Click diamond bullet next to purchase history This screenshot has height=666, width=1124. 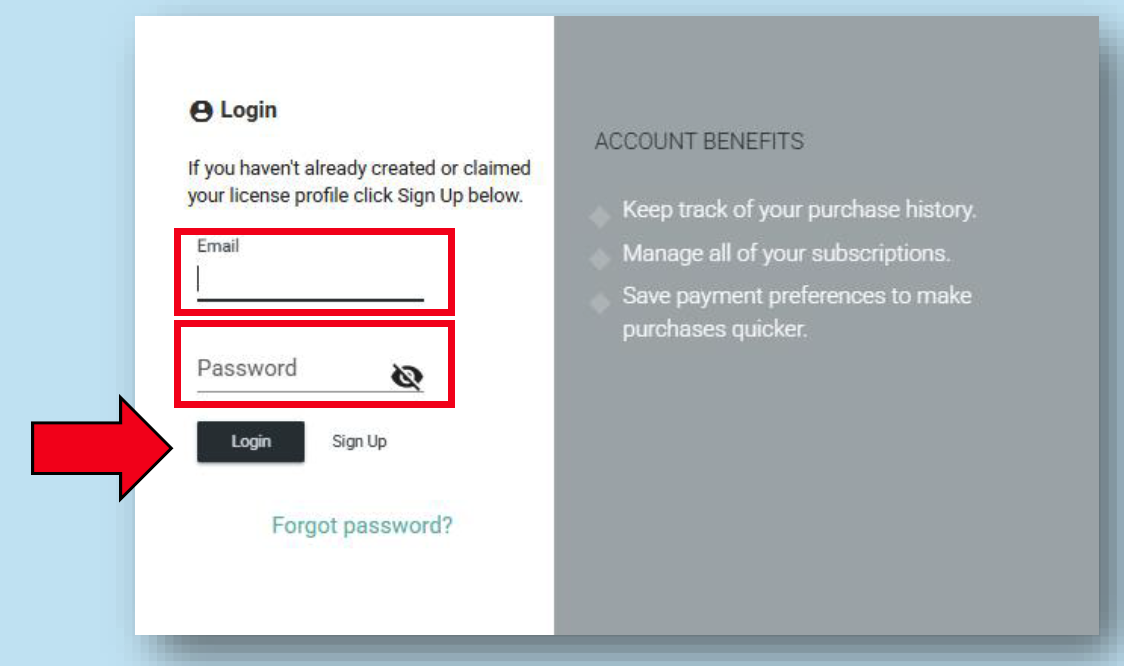coord(600,216)
